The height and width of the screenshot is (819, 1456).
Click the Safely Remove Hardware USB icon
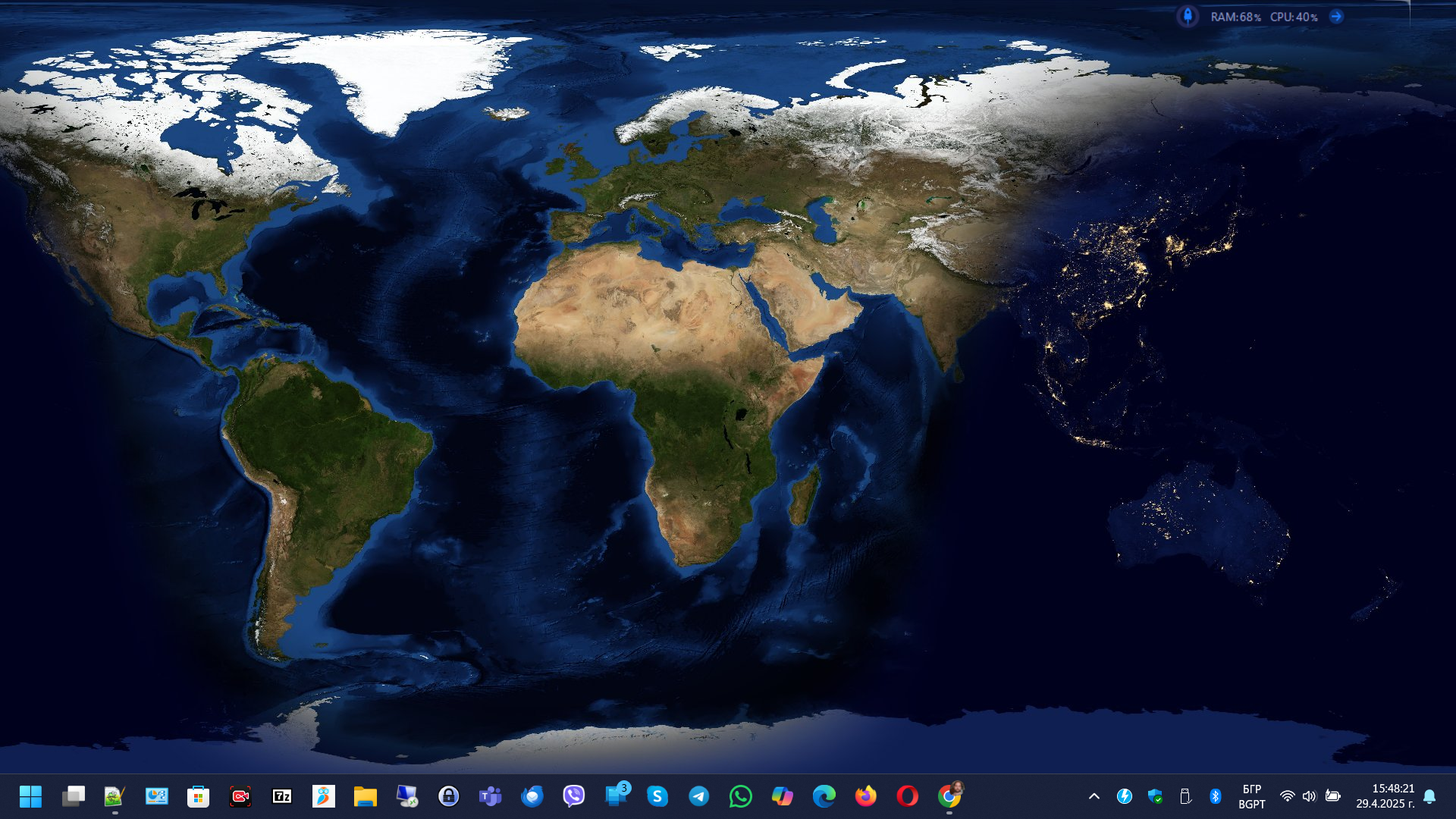[x=1185, y=796]
